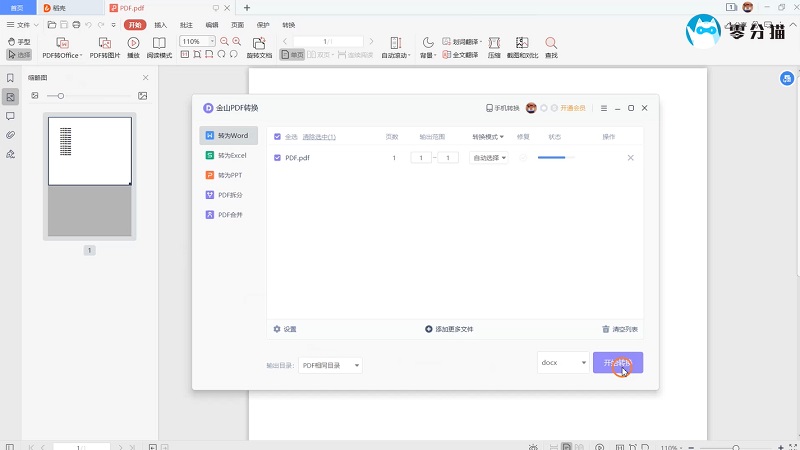Open the comments panel in left sidebar
This screenshot has height=450, width=800.
[x=10, y=116]
